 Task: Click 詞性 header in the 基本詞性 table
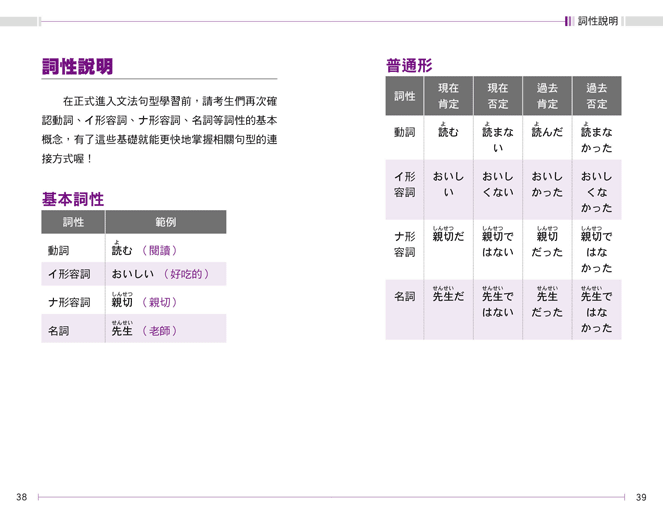click(x=73, y=222)
